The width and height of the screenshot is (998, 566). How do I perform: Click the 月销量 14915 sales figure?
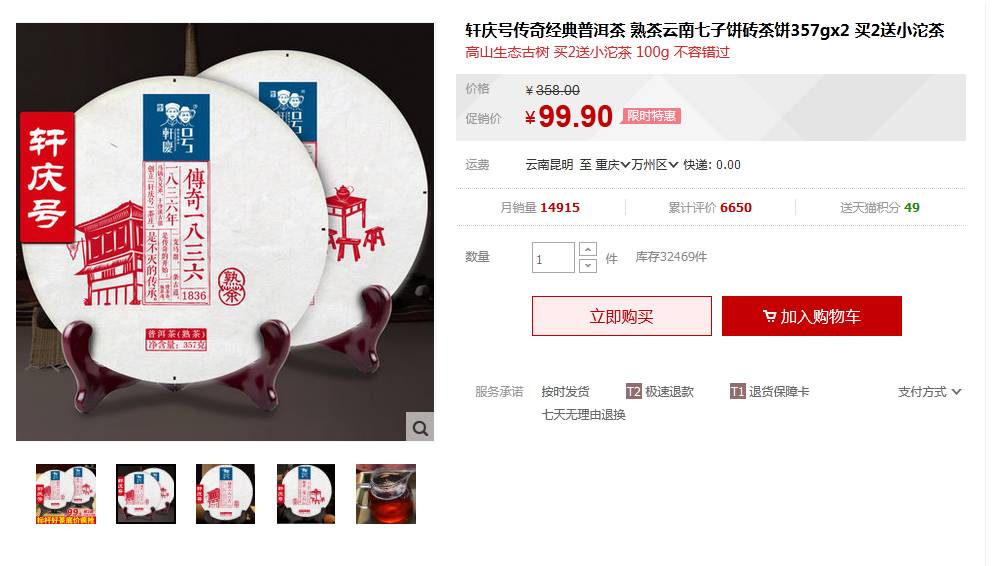(540, 208)
